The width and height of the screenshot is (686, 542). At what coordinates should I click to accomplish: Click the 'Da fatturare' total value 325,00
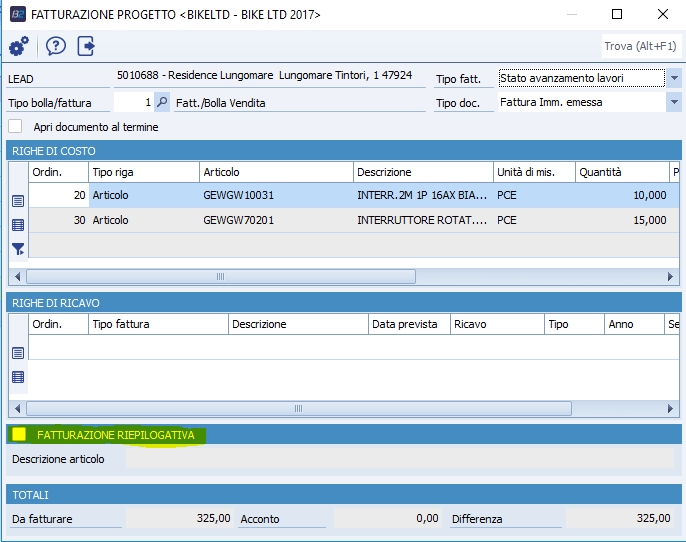click(179, 518)
